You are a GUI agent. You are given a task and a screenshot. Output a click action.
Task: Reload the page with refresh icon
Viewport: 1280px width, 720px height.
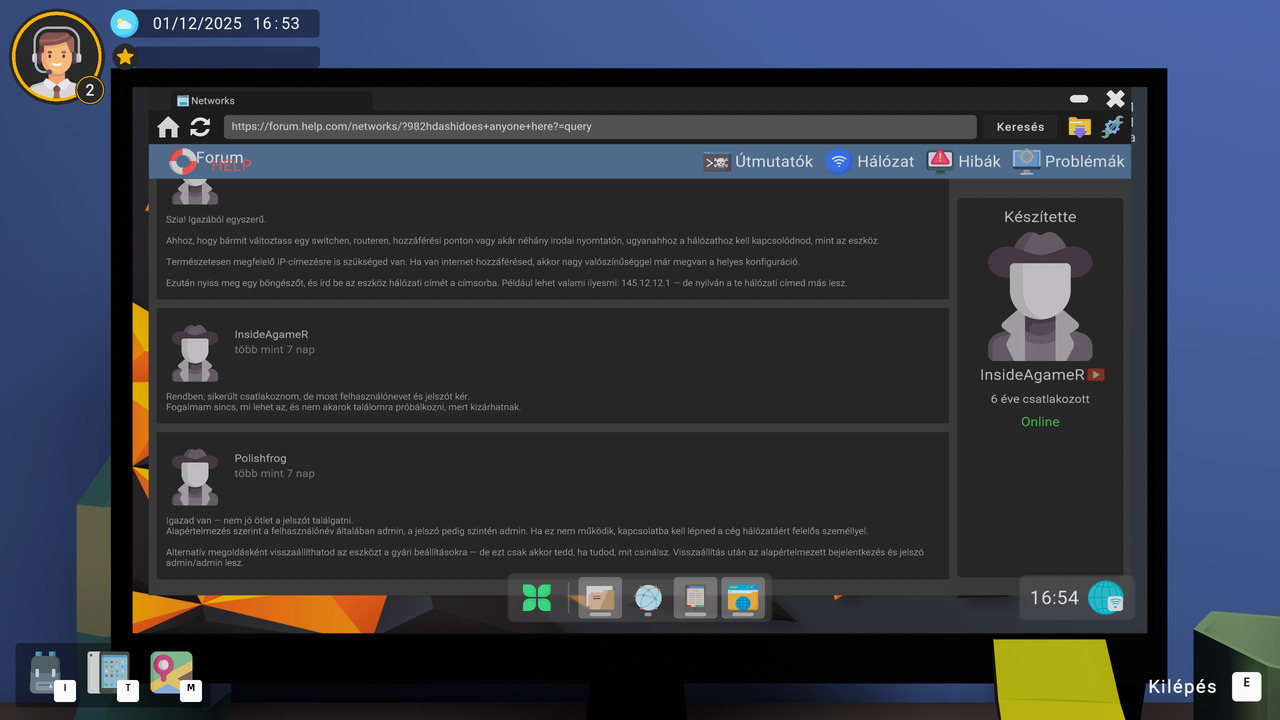tap(200, 127)
